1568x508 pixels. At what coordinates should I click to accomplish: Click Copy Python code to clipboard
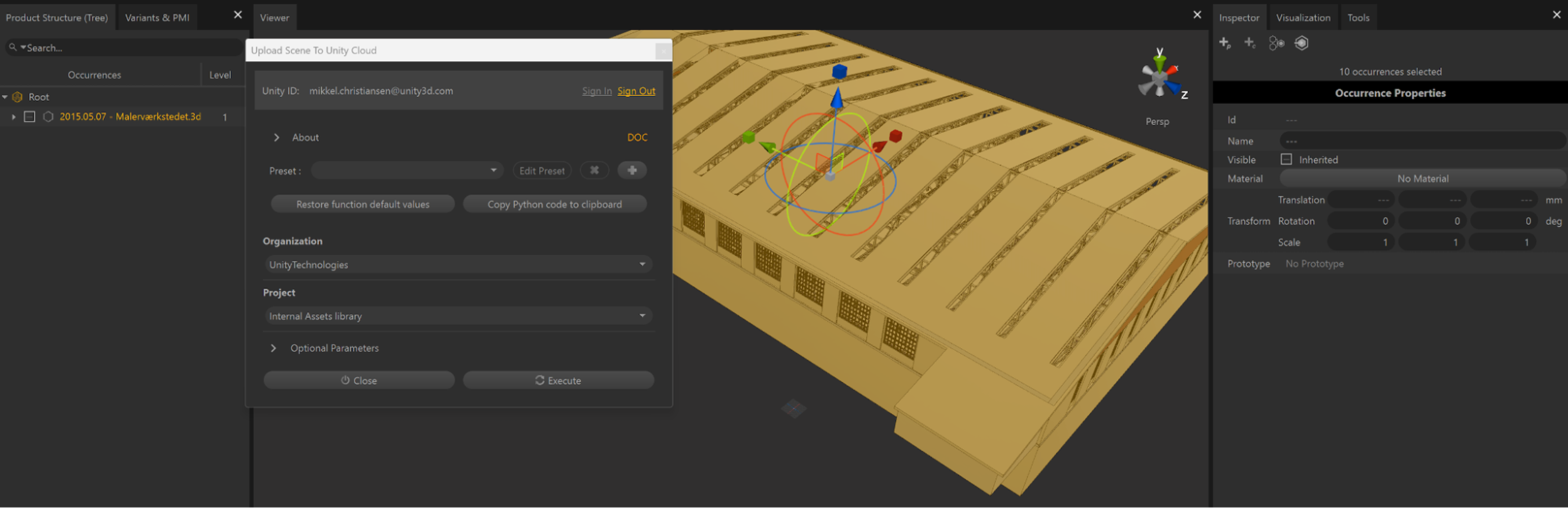[555, 204]
